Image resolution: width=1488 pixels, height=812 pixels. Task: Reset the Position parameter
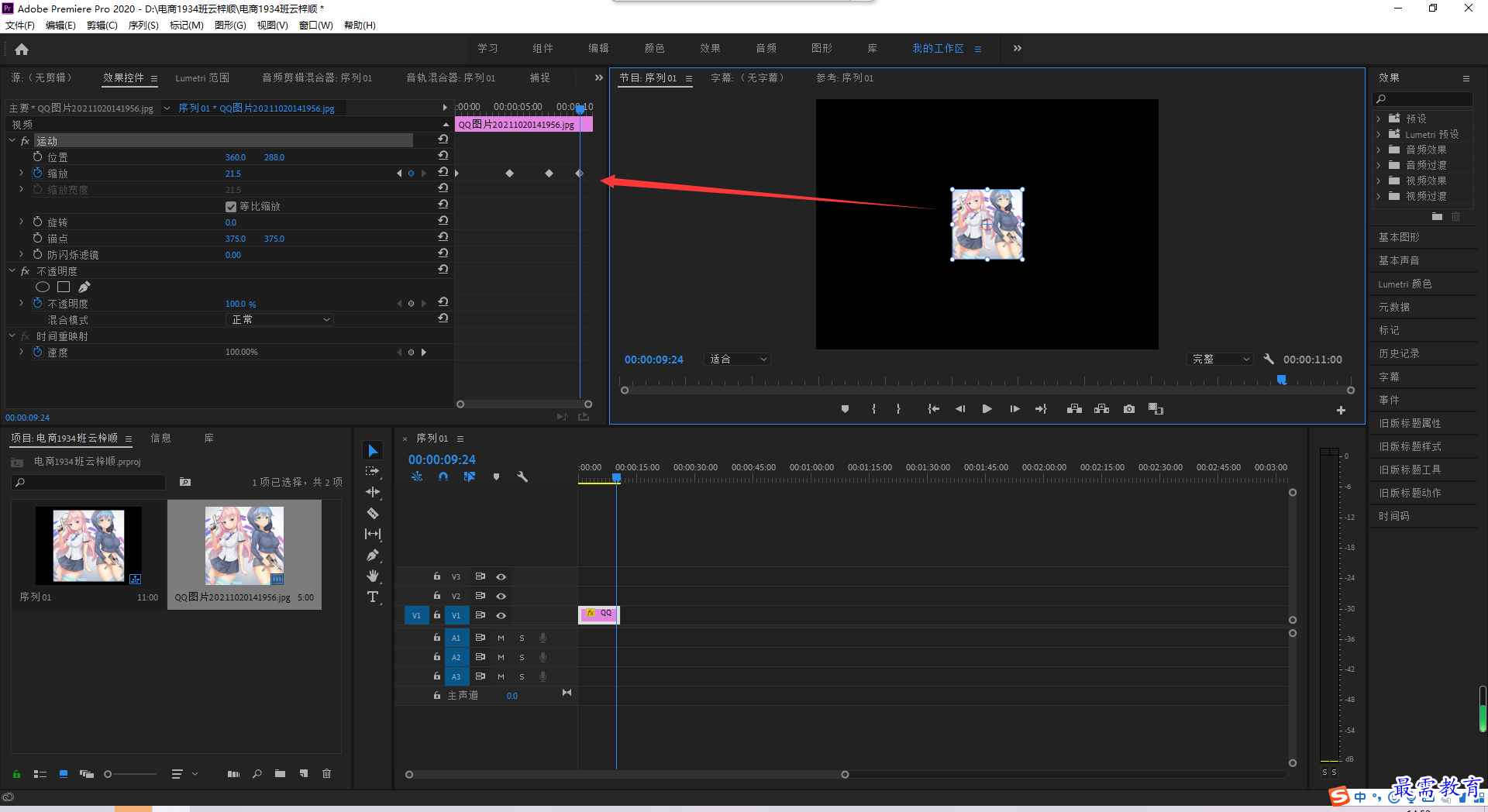tap(443, 156)
